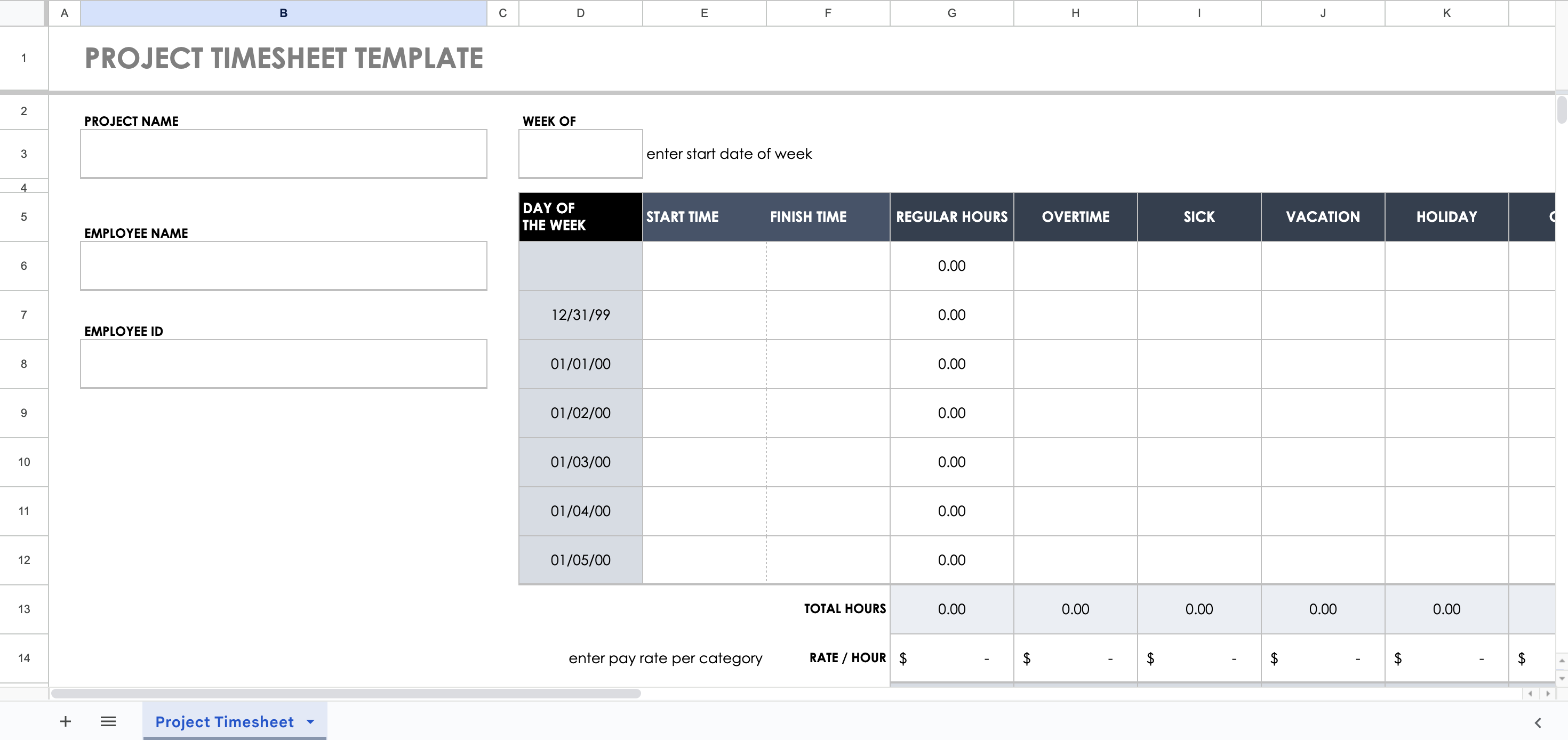Click the side panel chevron at bottom right

[x=1538, y=722]
